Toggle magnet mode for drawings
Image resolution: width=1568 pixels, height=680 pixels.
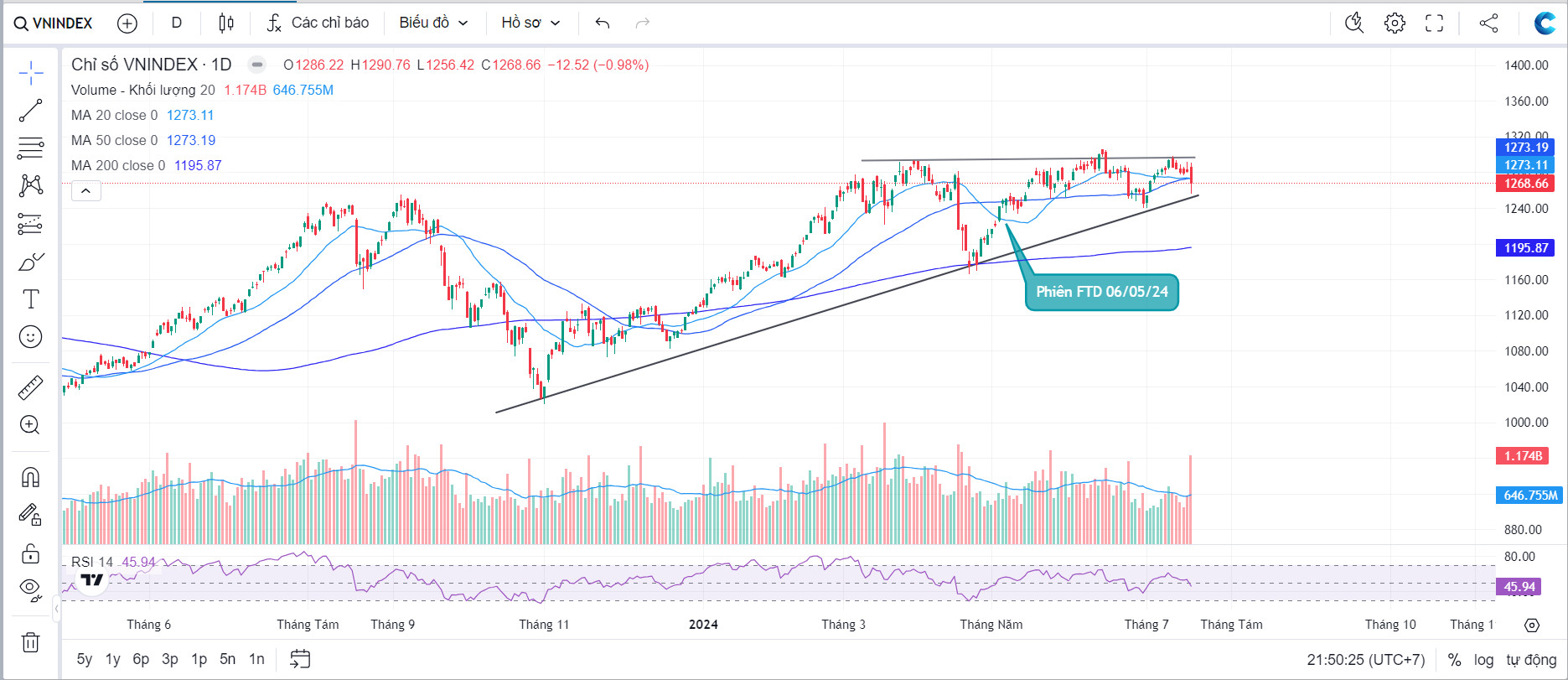31,477
